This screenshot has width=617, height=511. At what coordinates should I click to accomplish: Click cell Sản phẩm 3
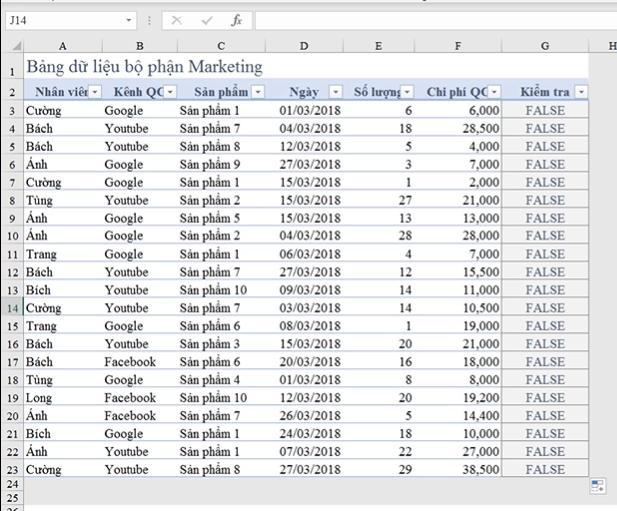coord(221,344)
